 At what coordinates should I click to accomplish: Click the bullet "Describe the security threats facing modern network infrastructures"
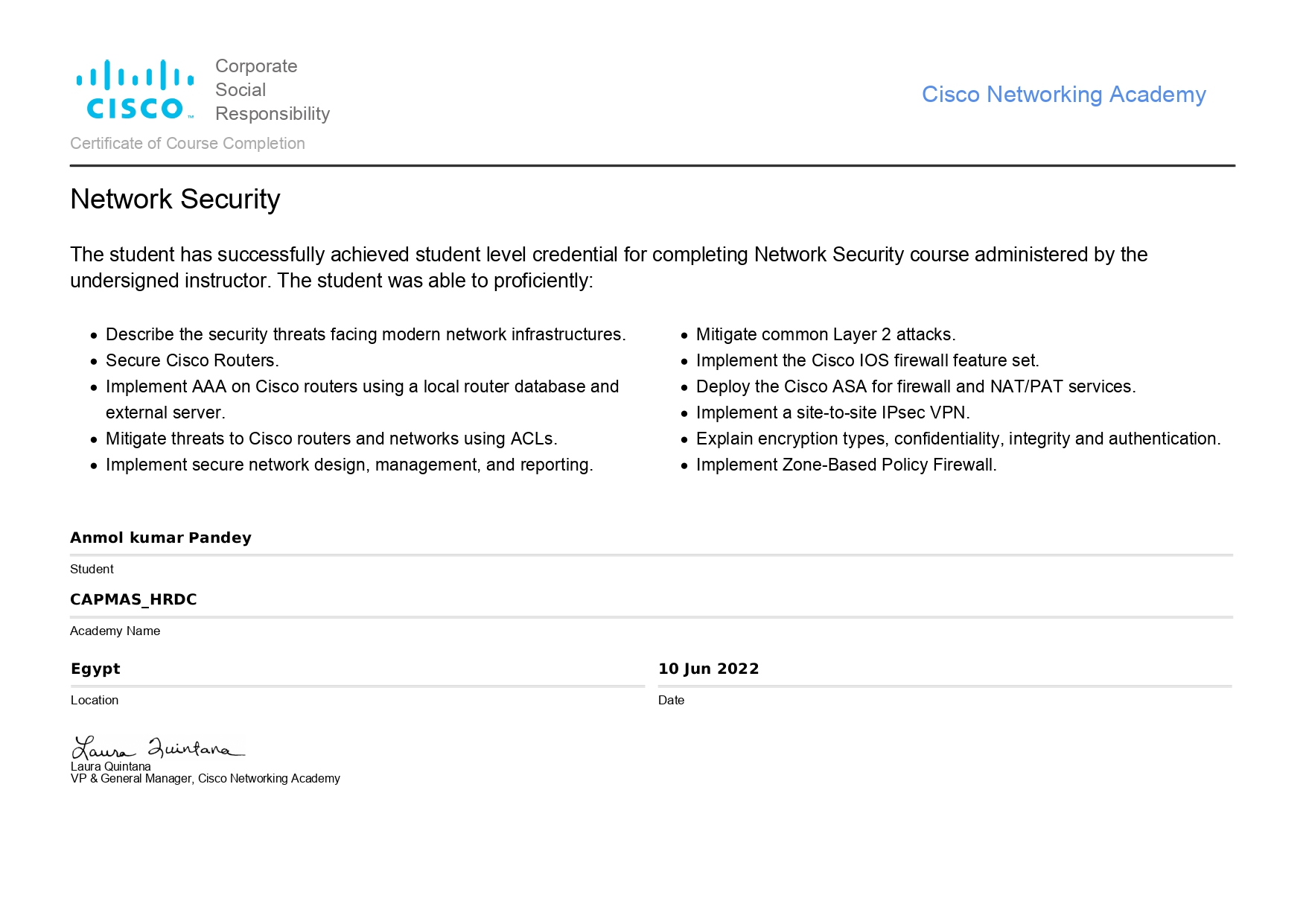point(366,335)
